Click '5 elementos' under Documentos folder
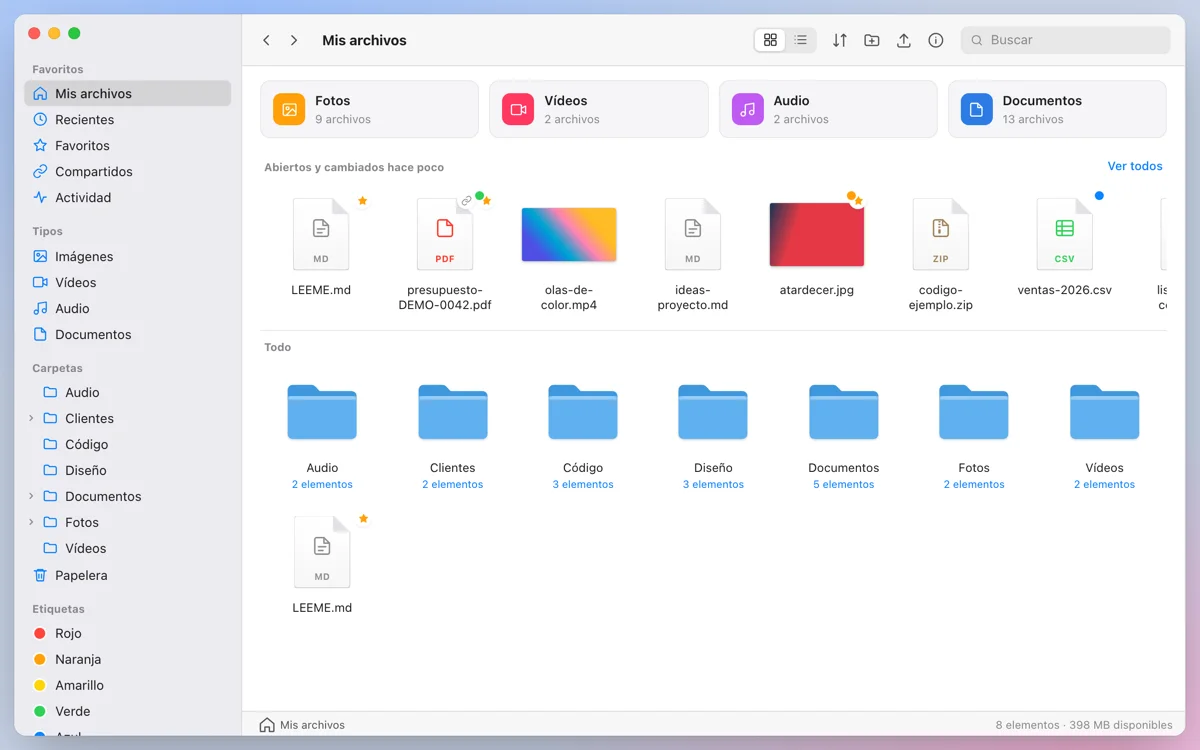1200x750 pixels. pos(844,484)
